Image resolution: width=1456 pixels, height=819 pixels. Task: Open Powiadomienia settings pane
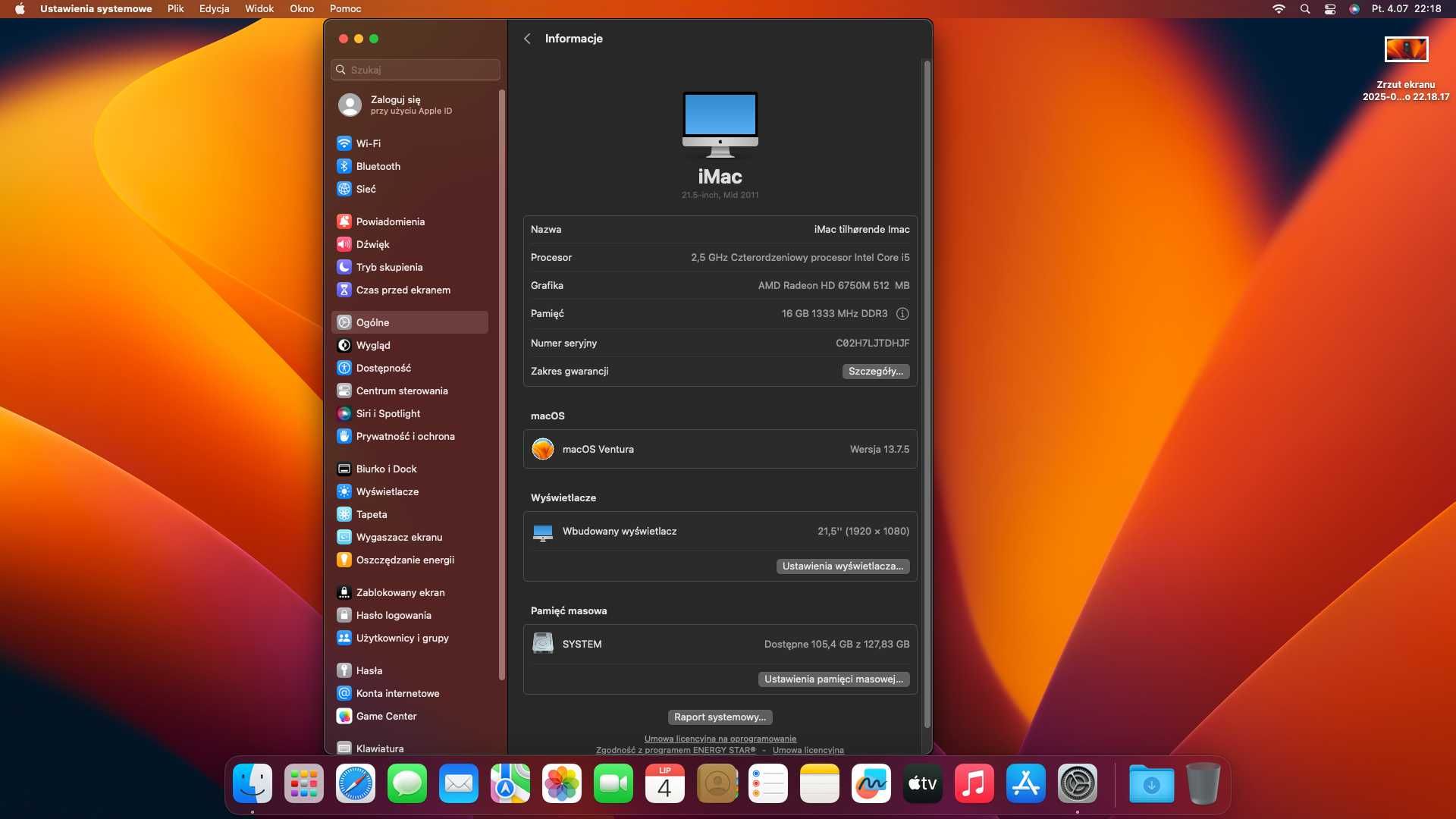[x=409, y=221]
